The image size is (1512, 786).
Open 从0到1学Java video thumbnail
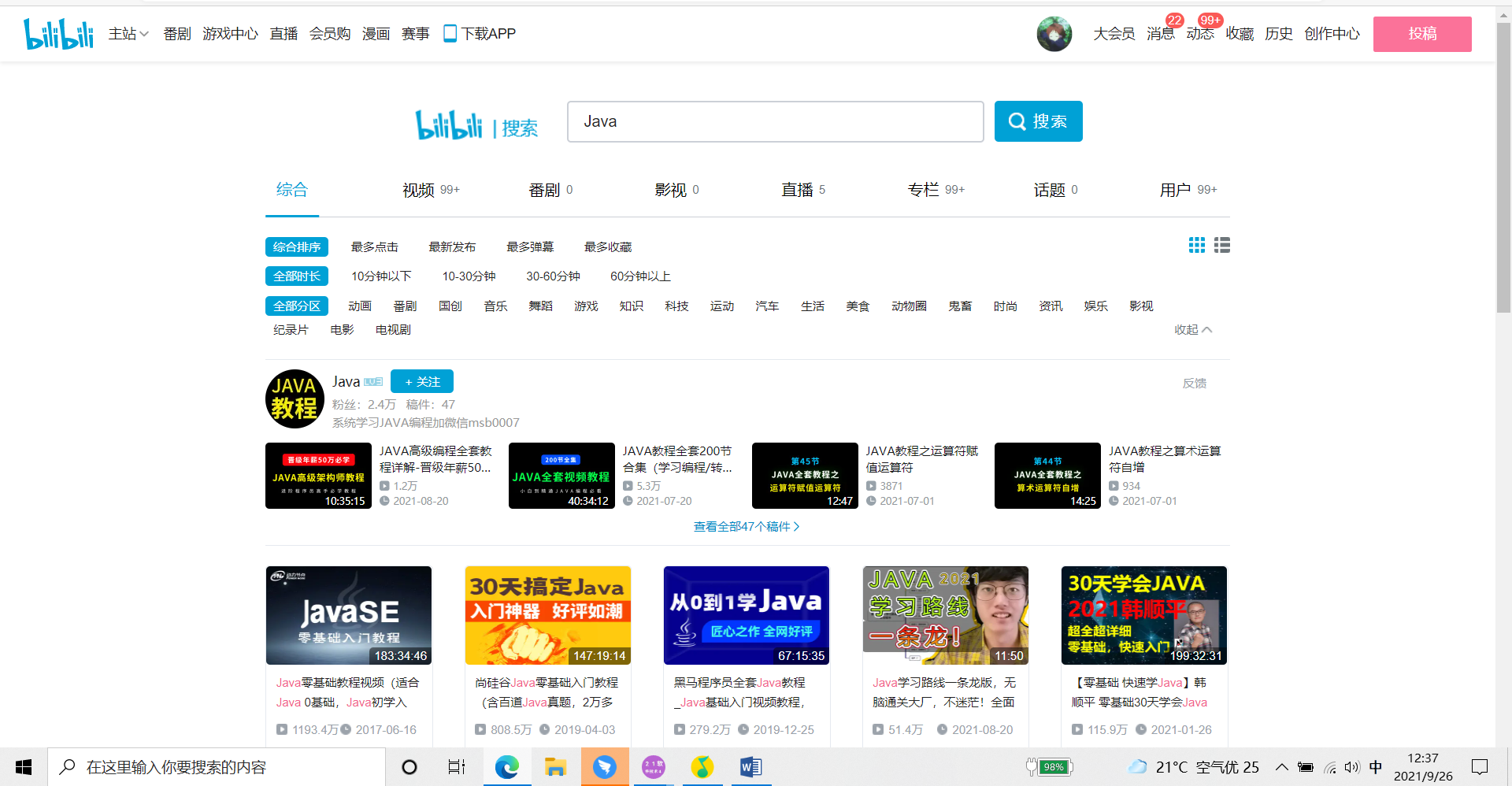[747, 615]
